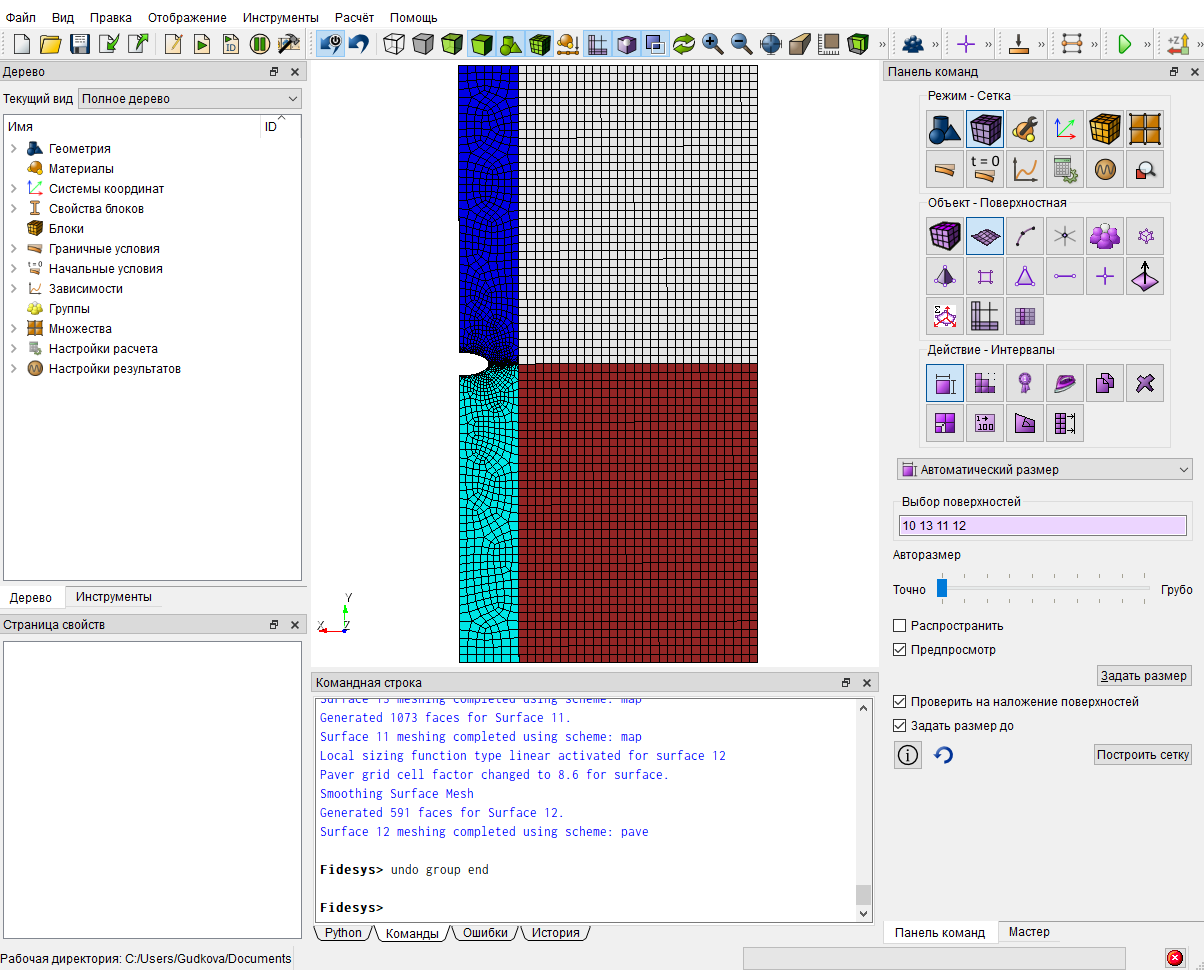Image resolution: width=1204 pixels, height=970 pixels.
Task: Select the smoothing iron action icon
Action: 1065,383
